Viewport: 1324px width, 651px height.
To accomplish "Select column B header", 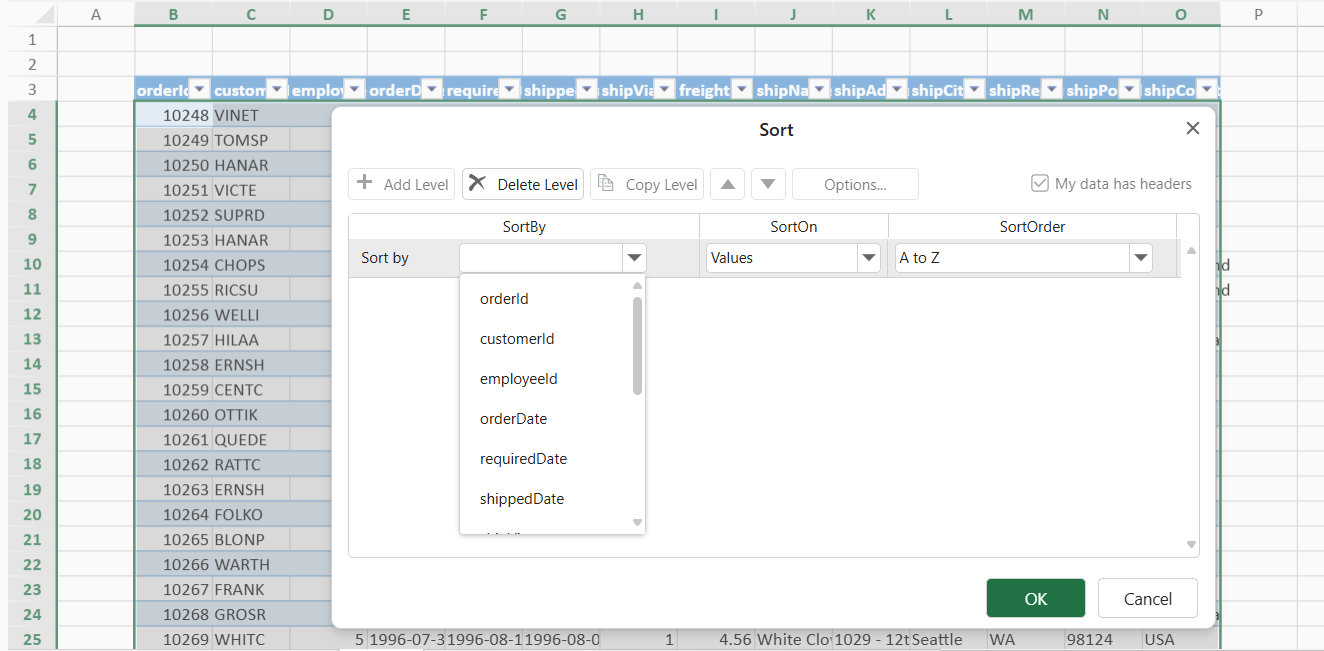I will click(x=173, y=14).
